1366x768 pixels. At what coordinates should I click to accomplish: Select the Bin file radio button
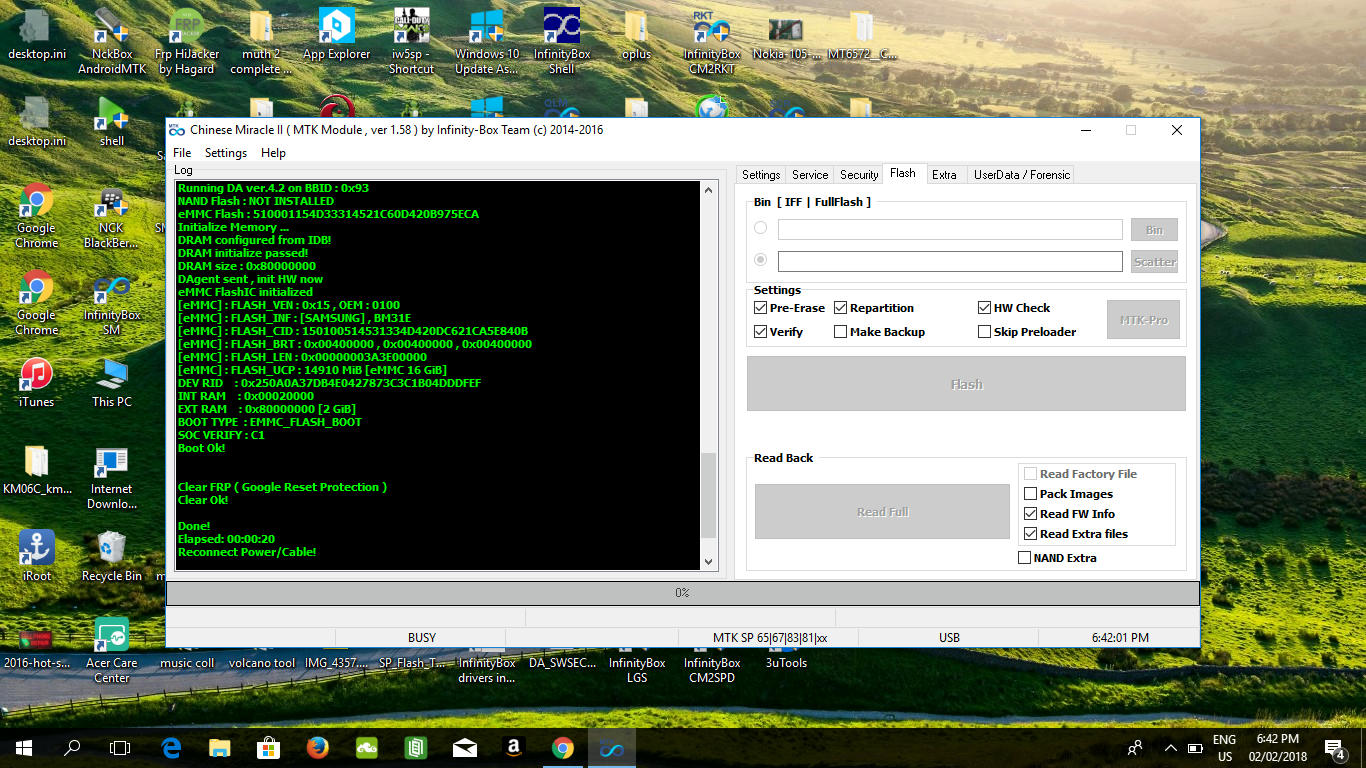coord(761,229)
